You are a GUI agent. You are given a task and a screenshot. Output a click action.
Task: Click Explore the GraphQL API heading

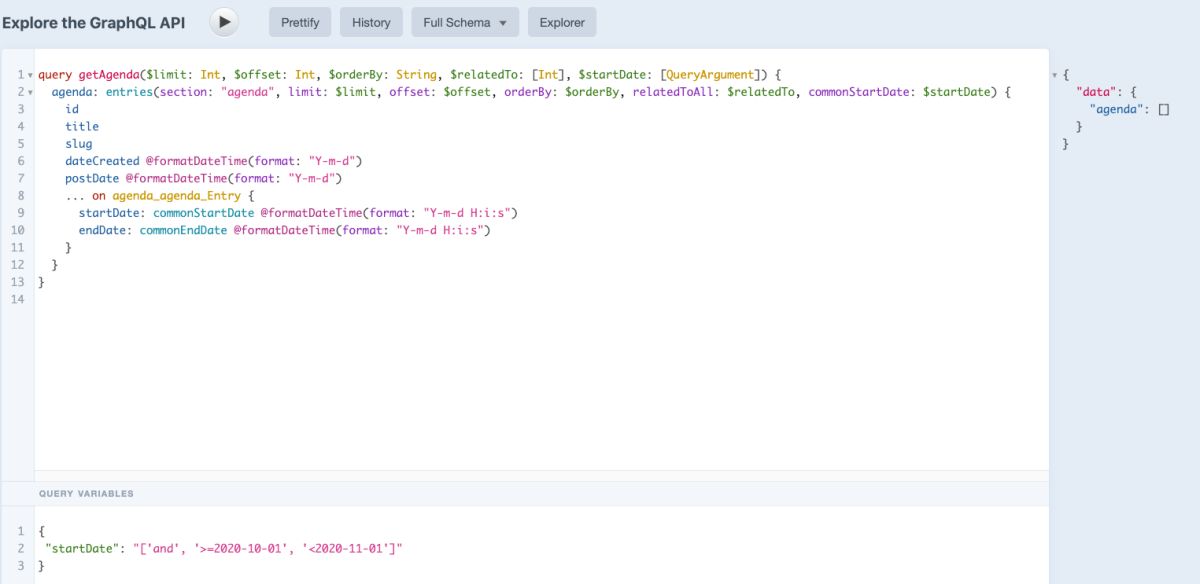pyautogui.click(x=94, y=22)
